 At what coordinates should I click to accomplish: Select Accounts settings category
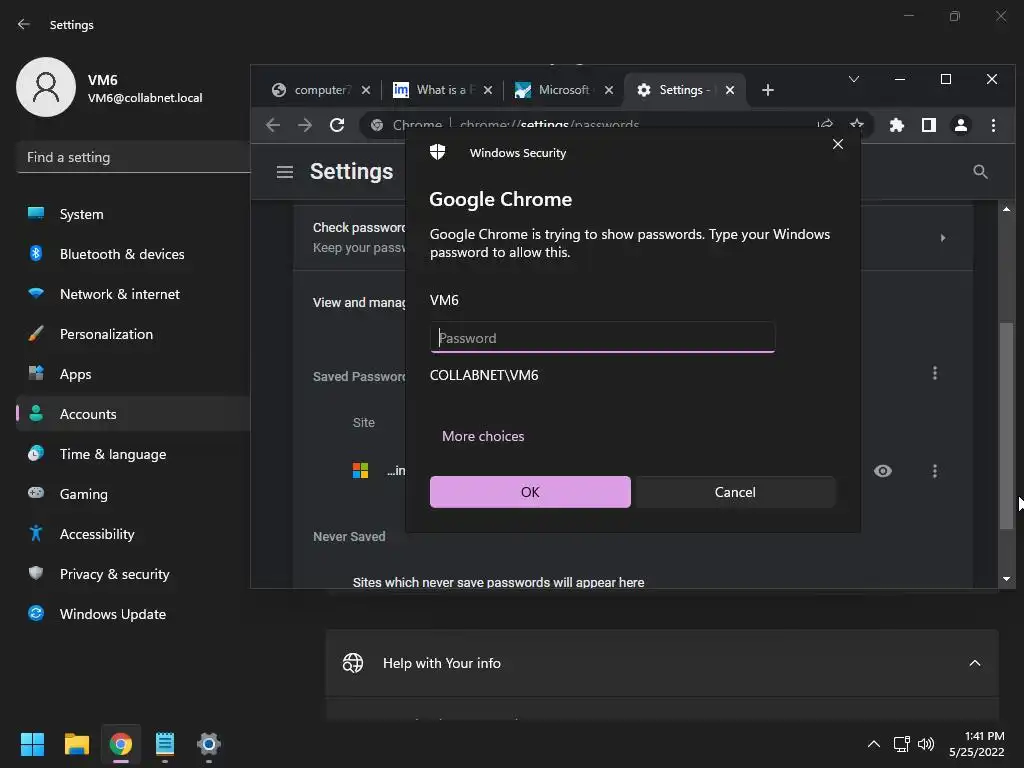click(x=133, y=414)
